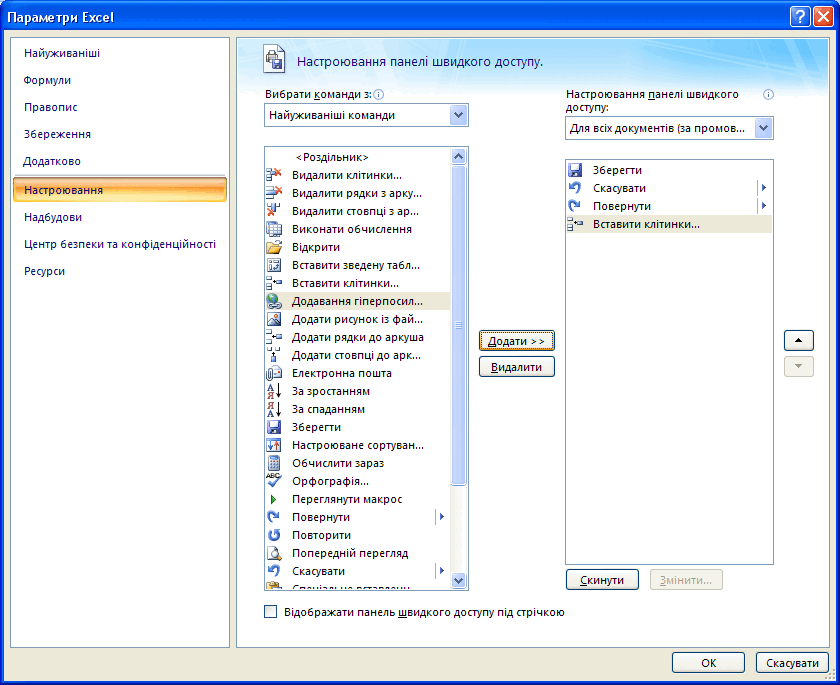Expand Скасувати submenu arrow in left list
This screenshot has height=685, width=840.
[x=441, y=570]
